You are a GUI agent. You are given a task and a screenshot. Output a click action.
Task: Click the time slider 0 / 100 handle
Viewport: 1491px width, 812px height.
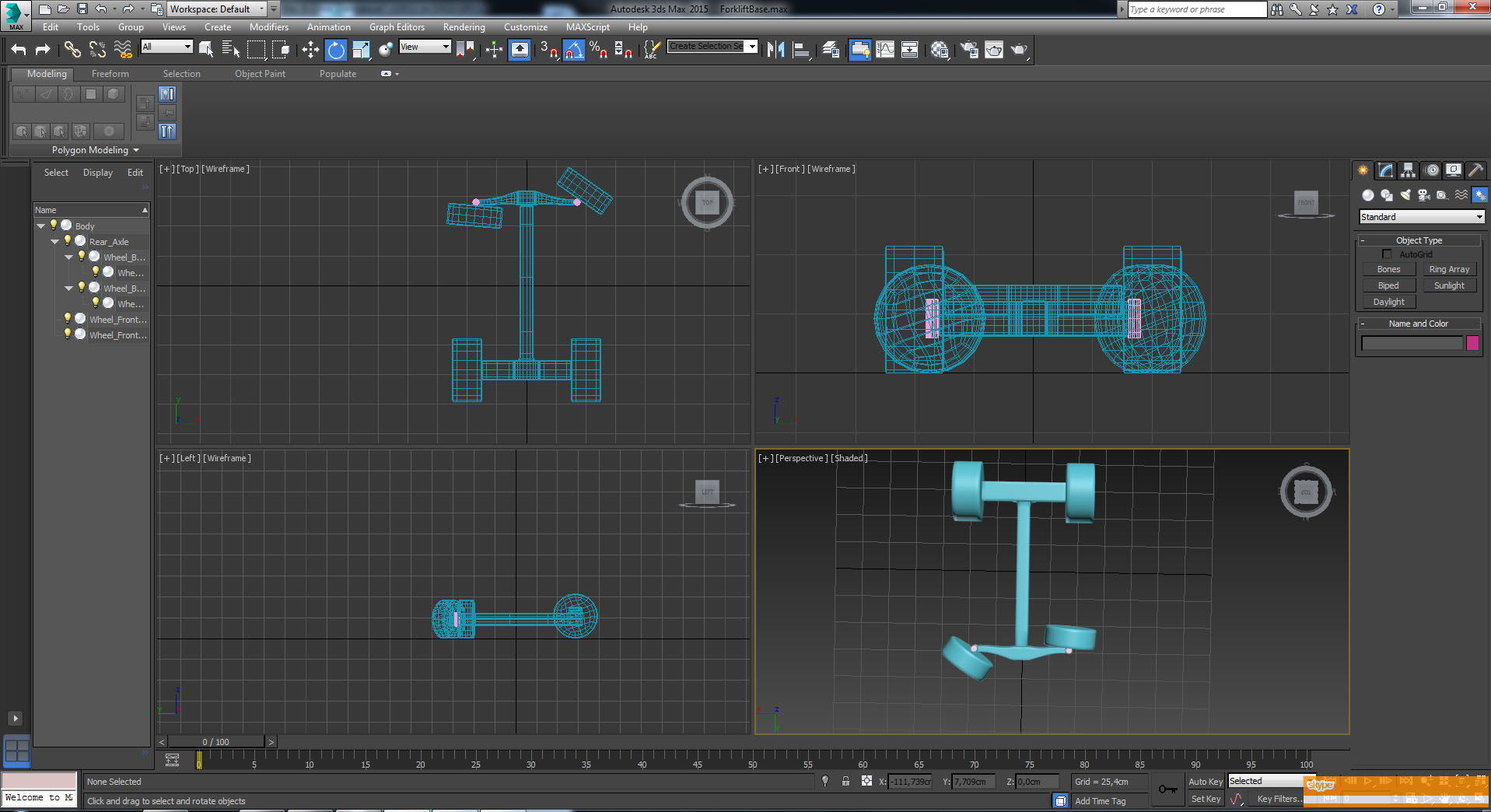(x=215, y=742)
